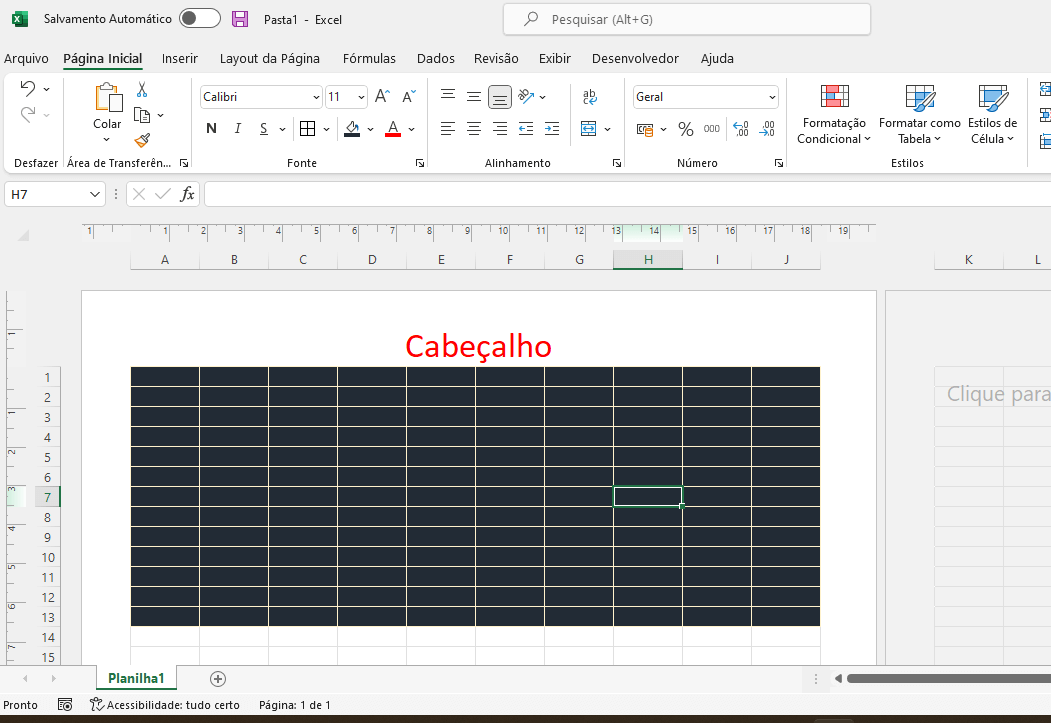1051x723 pixels.
Task: Toggle wrap text ab icon
Action: (590, 96)
